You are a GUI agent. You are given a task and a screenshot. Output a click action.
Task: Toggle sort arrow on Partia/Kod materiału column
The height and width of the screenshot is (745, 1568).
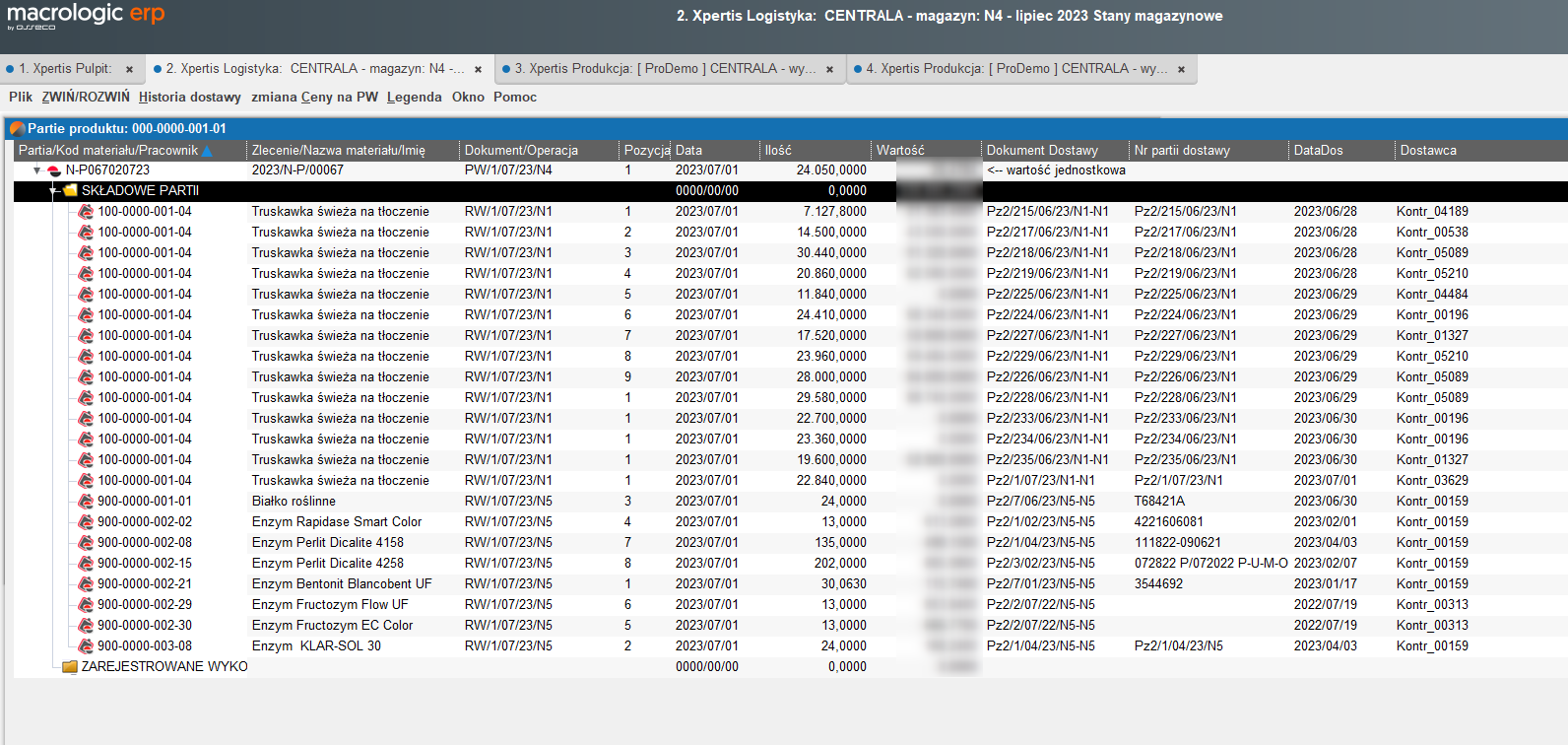point(207,151)
